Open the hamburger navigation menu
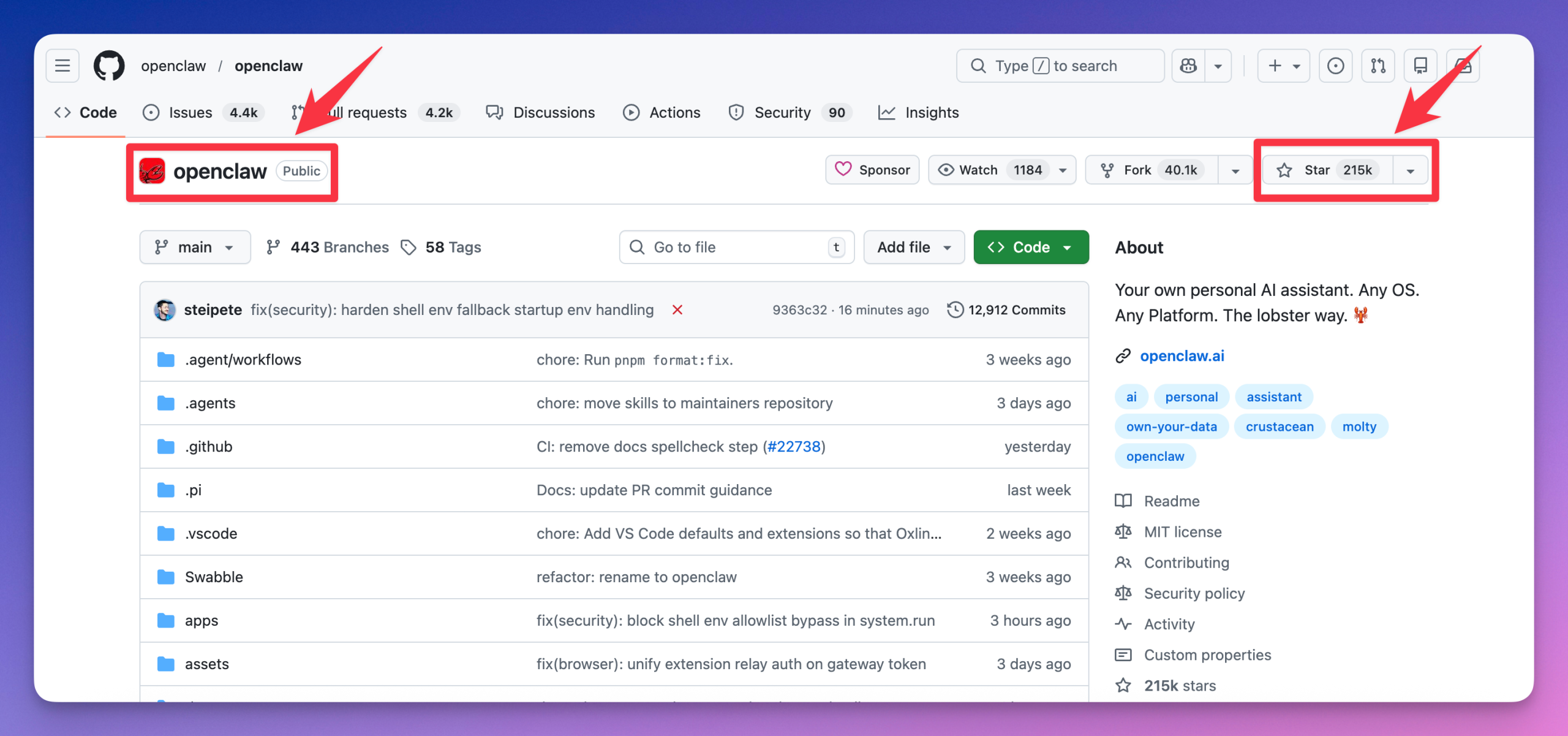The height and width of the screenshot is (736, 1568). click(x=62, y=66)
